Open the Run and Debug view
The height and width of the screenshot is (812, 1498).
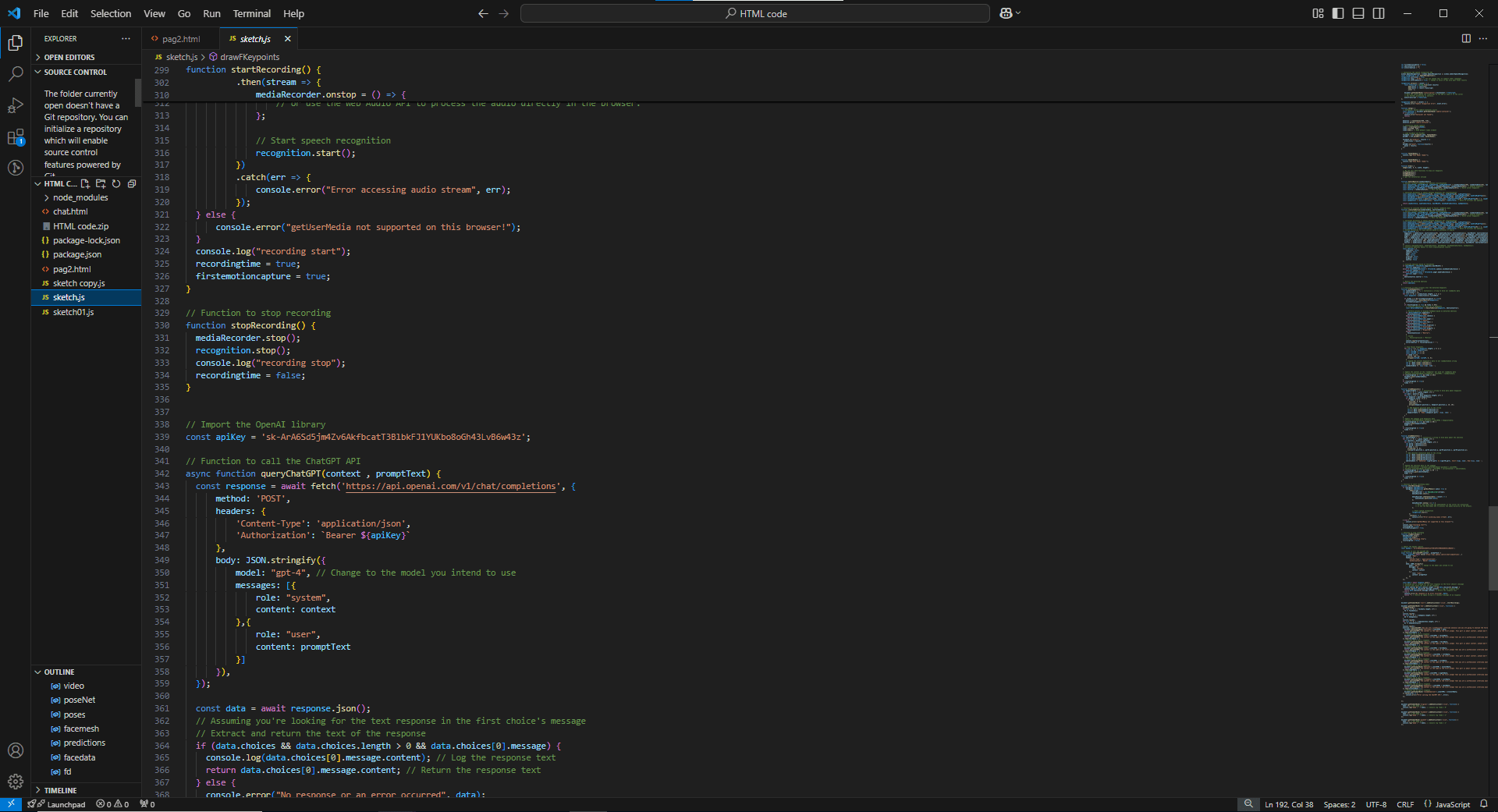[15, 105]
